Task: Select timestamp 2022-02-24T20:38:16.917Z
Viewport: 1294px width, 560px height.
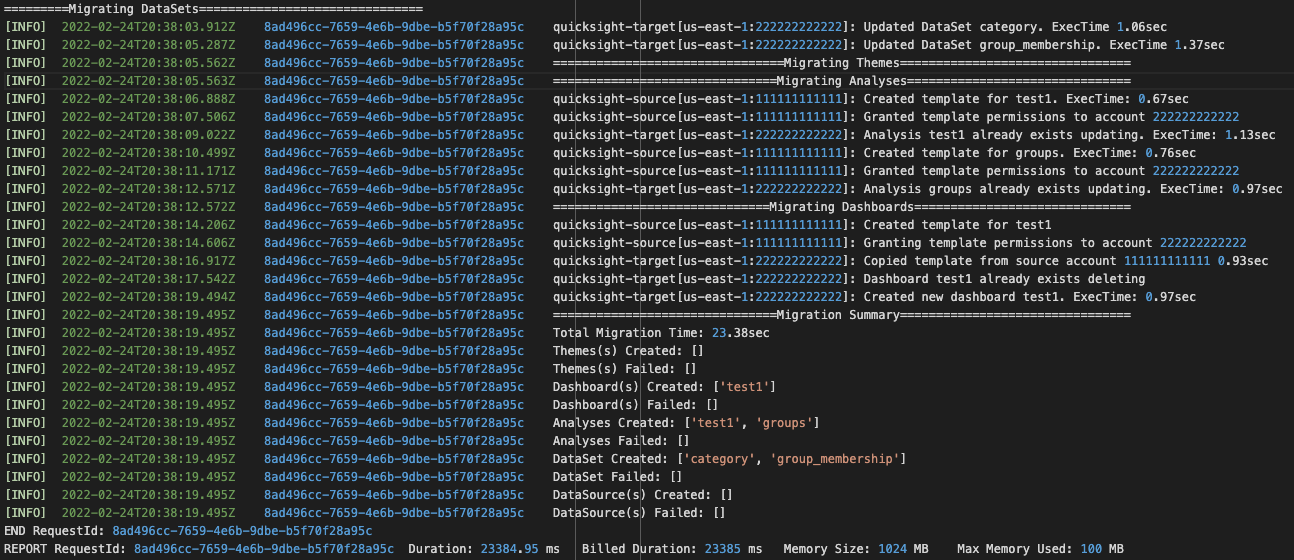Action: [148, 260]
